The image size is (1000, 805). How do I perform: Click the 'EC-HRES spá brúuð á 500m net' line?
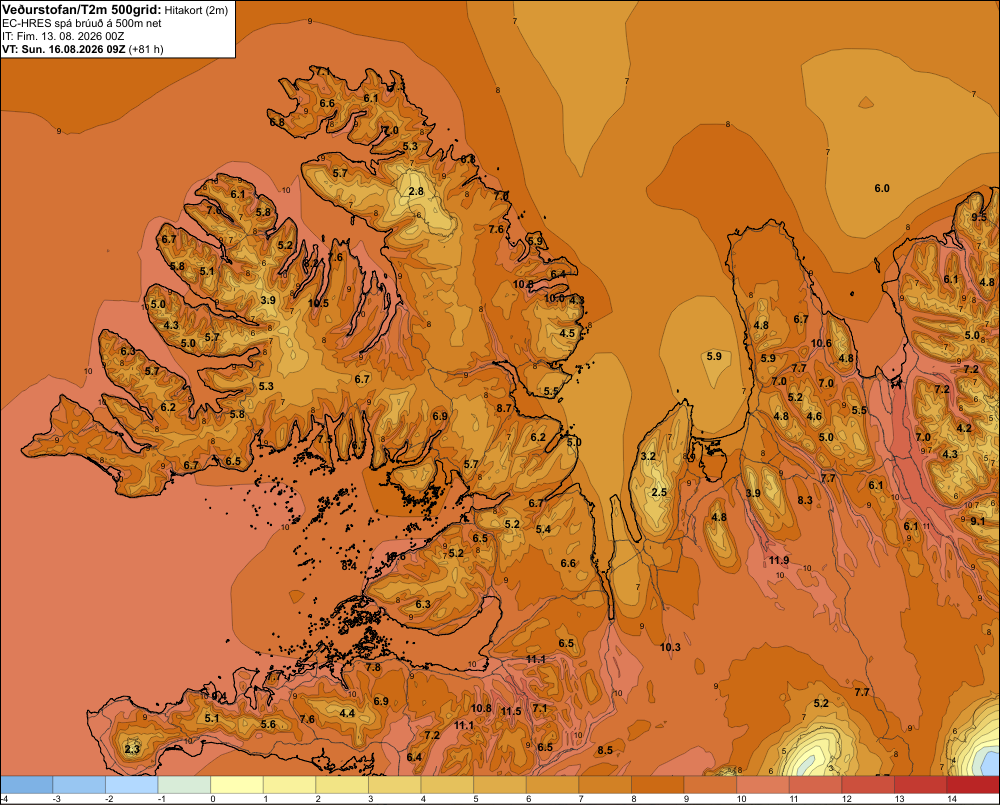tap(82, 23)
